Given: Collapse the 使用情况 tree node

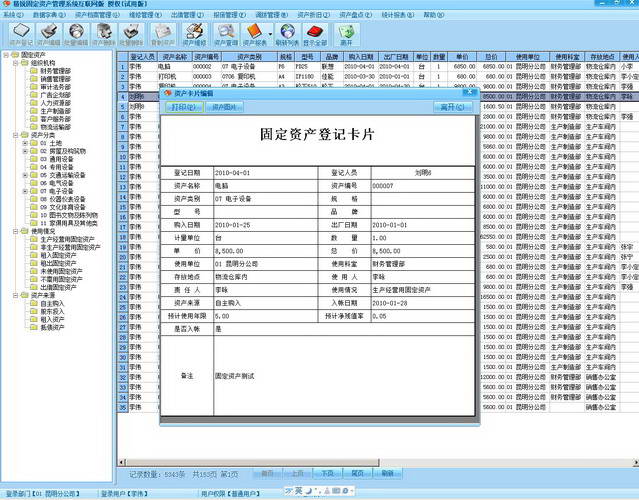Looking at the screenshot, I should (x=15, y=231).
